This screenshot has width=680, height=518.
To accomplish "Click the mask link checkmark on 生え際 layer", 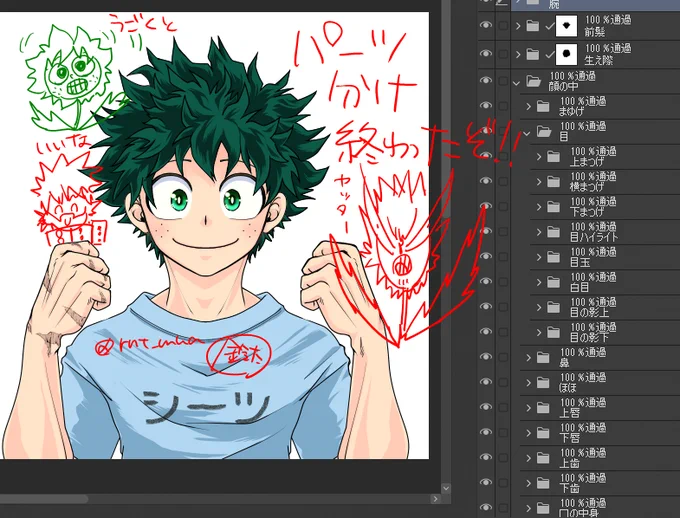I will click(549, 55).
